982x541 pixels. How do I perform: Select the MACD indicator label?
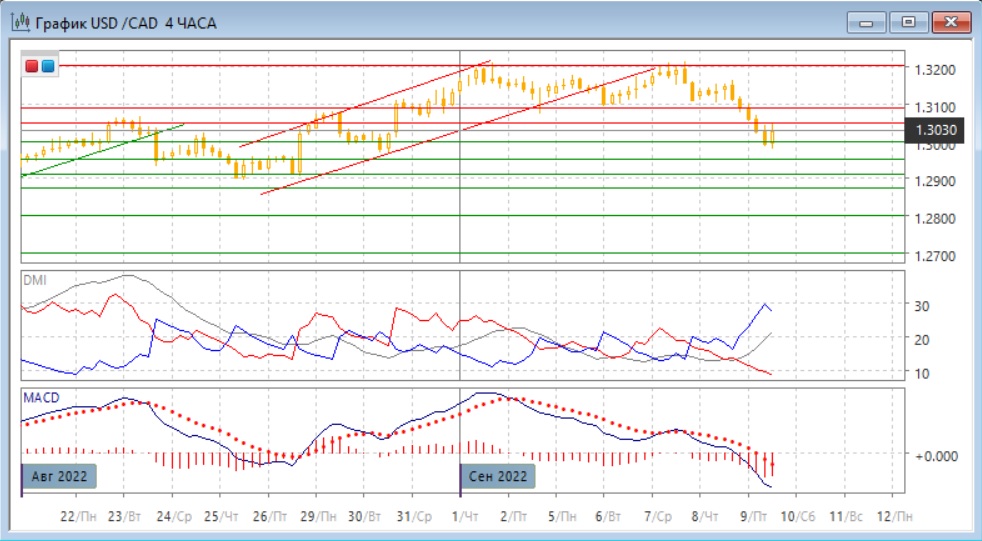(x=41, y=397)
